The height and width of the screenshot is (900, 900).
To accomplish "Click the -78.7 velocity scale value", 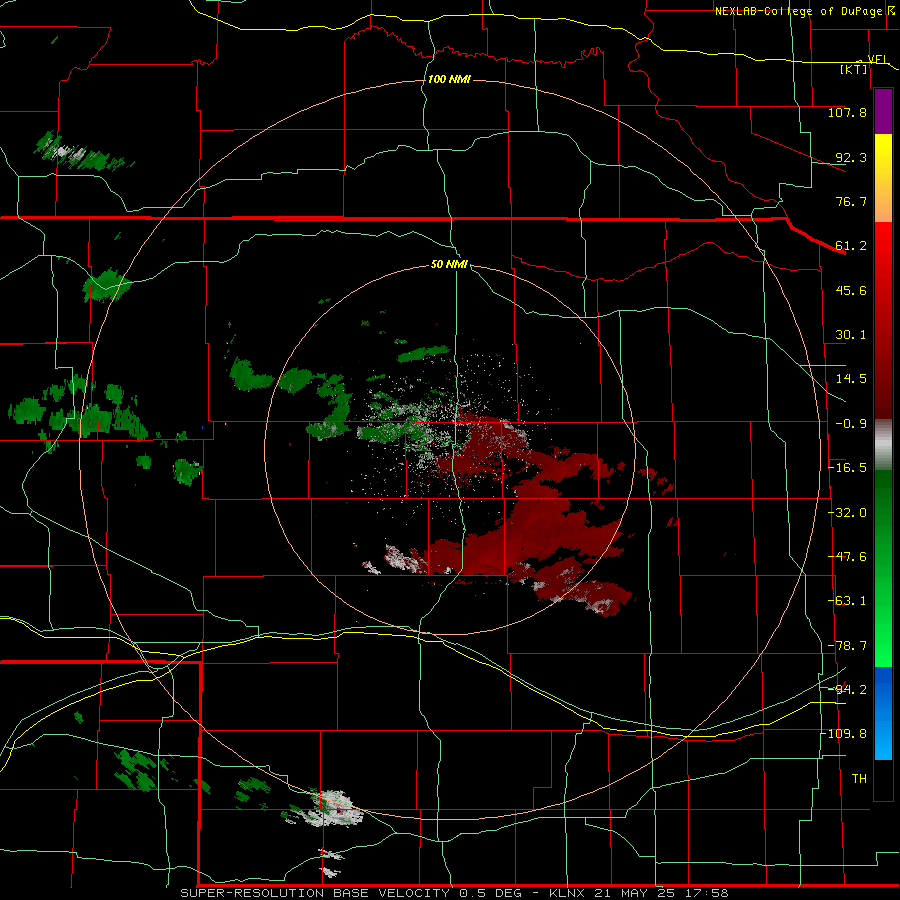I will coord(847,646).
